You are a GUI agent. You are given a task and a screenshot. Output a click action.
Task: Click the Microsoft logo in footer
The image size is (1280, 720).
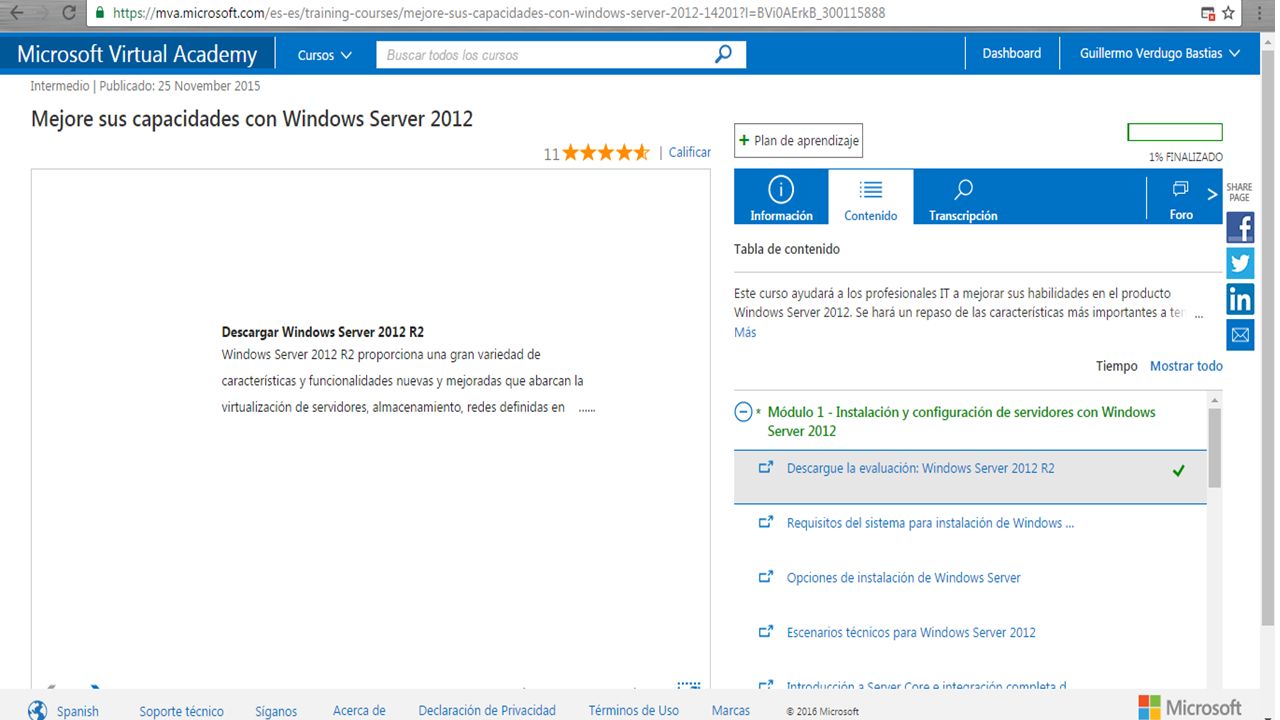click(x=1189, y=708)
